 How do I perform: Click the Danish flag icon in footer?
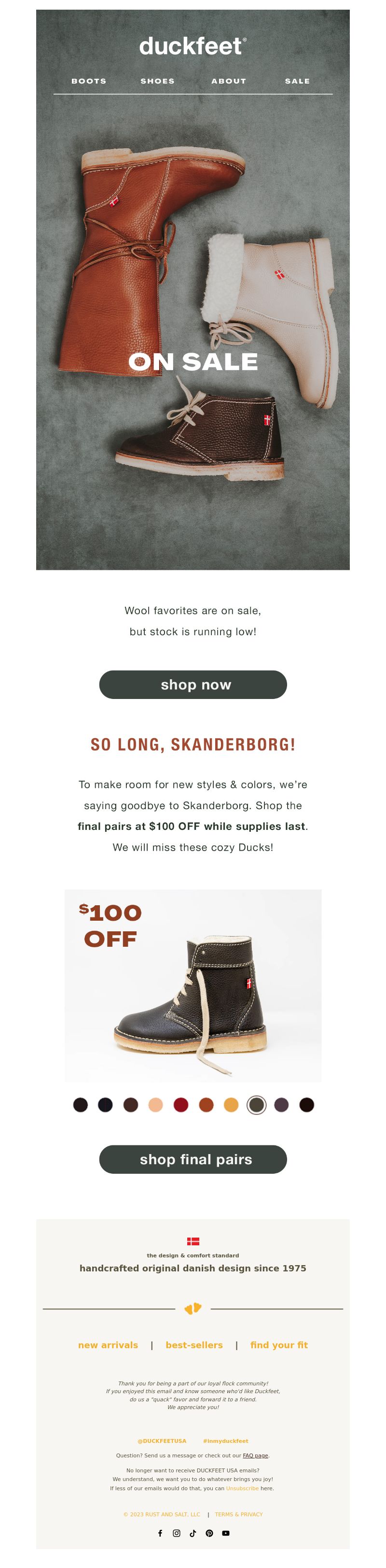coord(193,1241)
